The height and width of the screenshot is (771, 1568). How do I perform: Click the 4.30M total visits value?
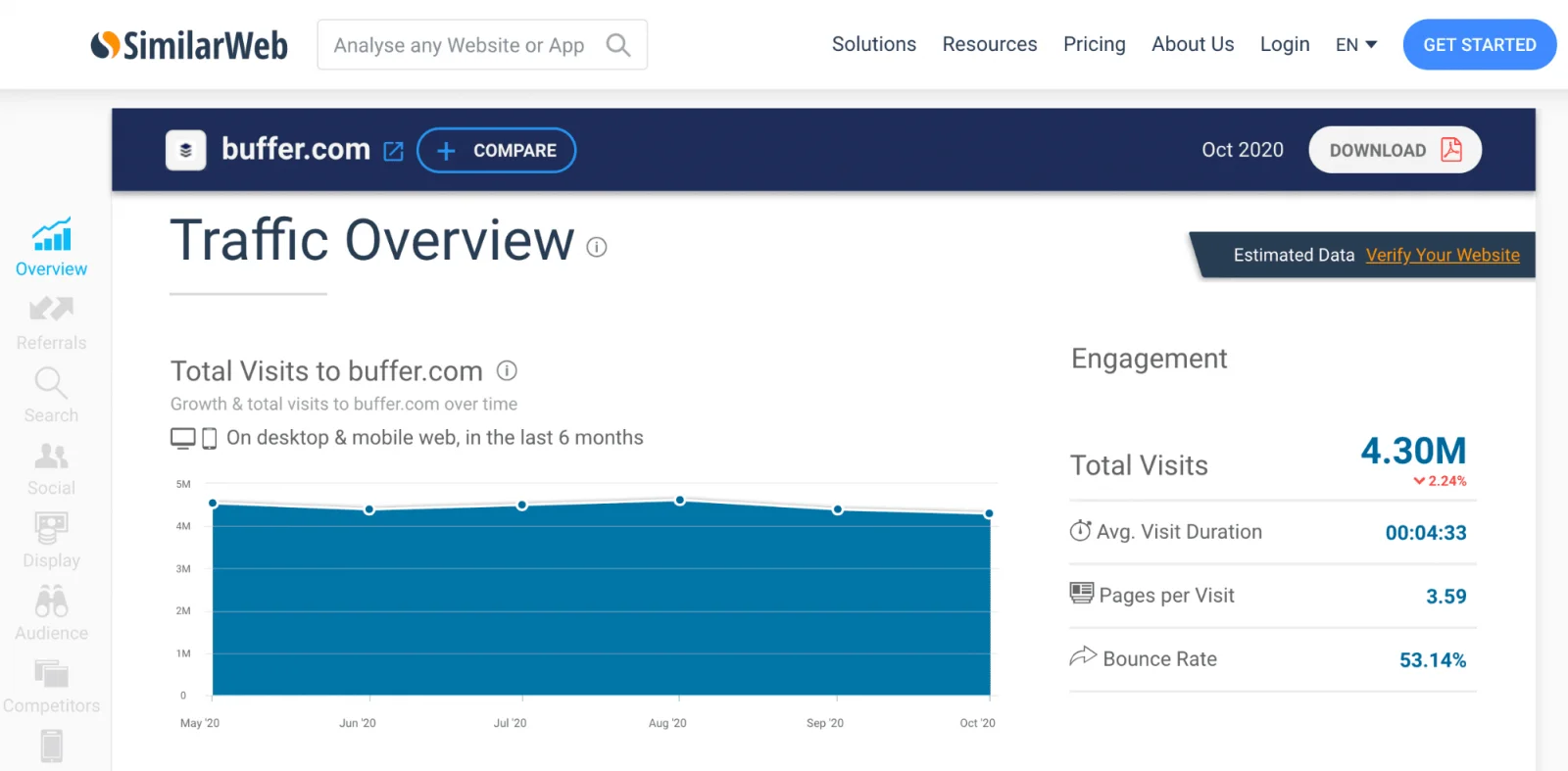click(x=1413, y=451)
